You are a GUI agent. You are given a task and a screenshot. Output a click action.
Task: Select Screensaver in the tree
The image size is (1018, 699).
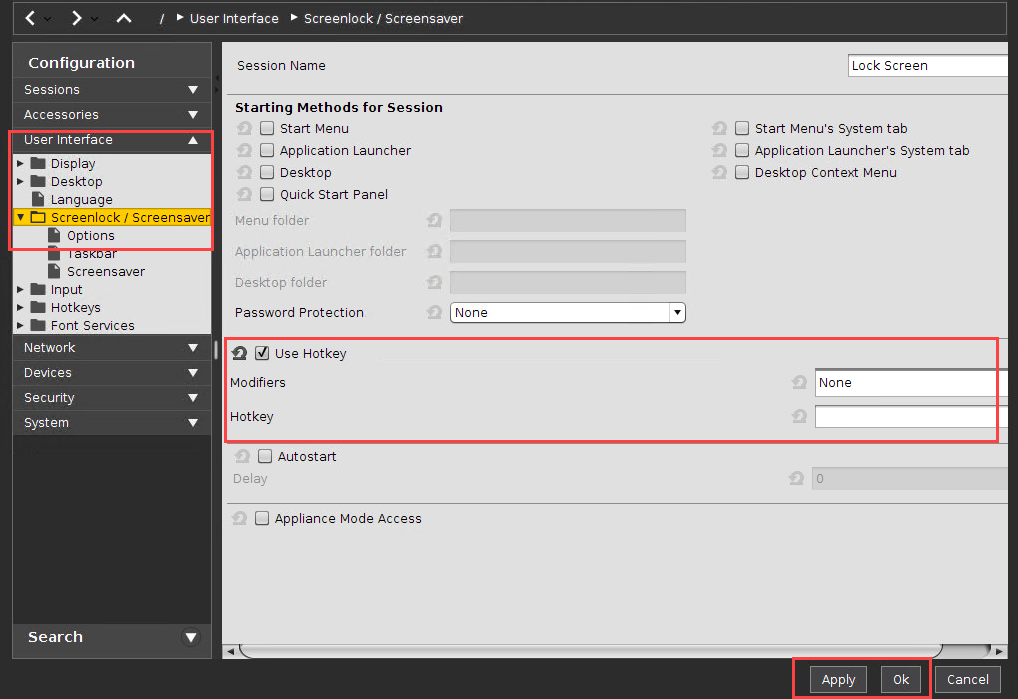105,271
